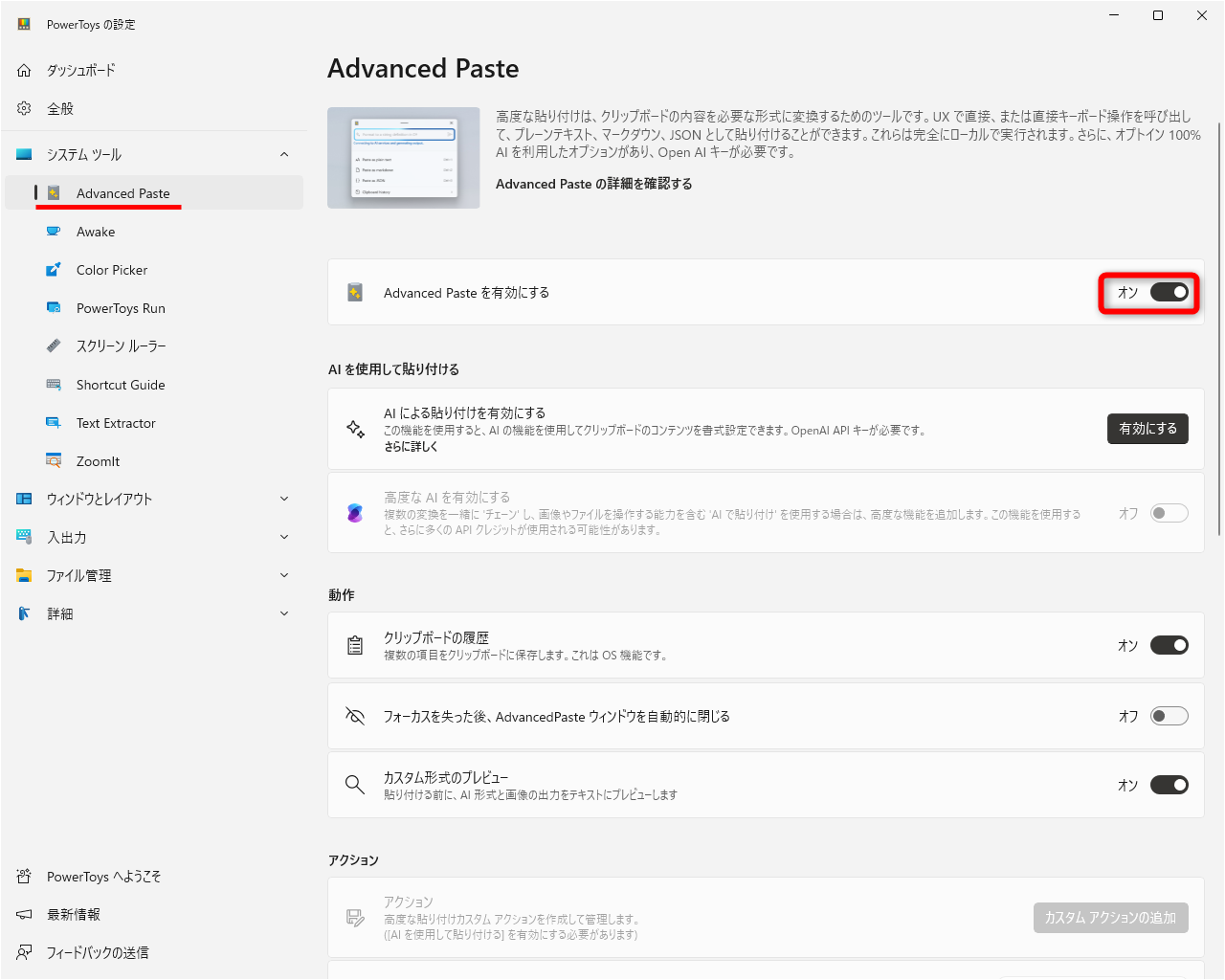
Task: Click the 有効にする button for AI paste
Action: [x=1147, y=429]
